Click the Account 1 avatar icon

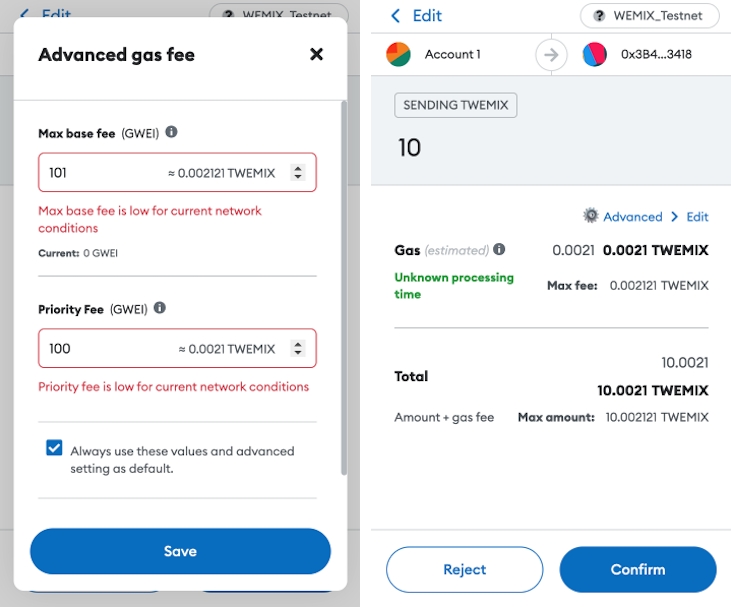pos(398,55)
